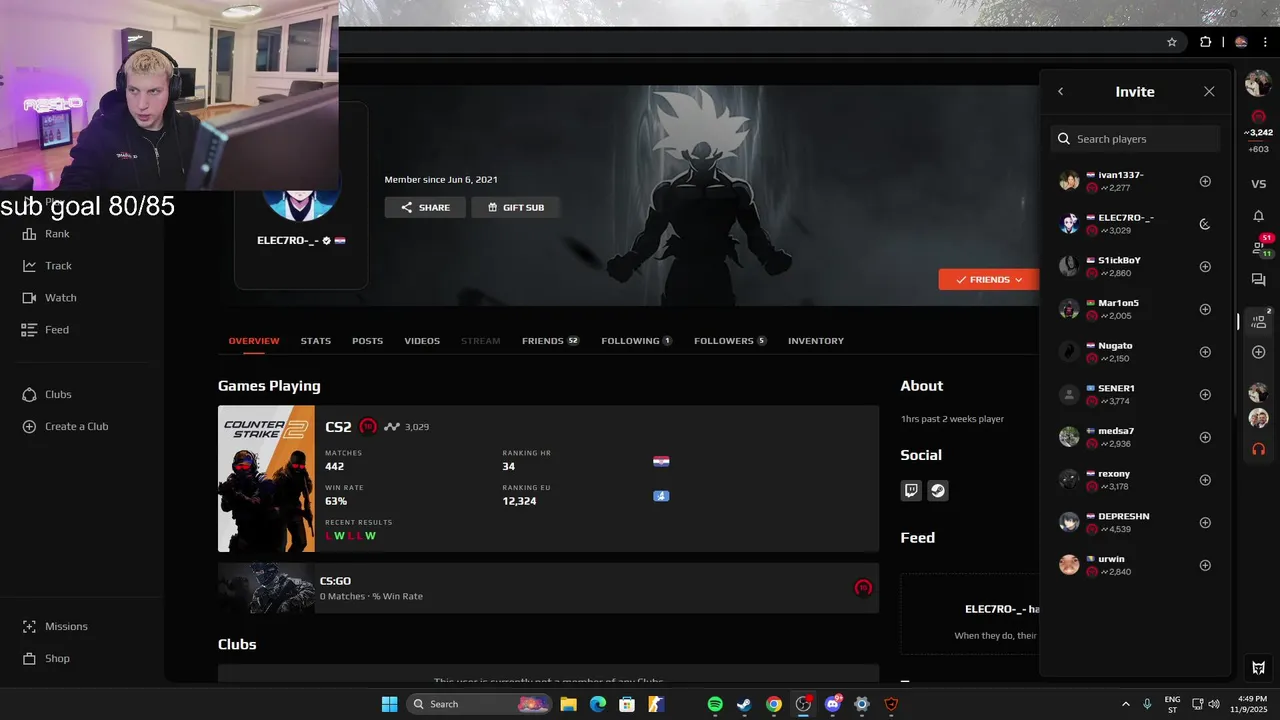This screenshot has width=1280, height=720.
Task: Open the CS2 game card thumbnail
Action: click(x=266, y=478)
